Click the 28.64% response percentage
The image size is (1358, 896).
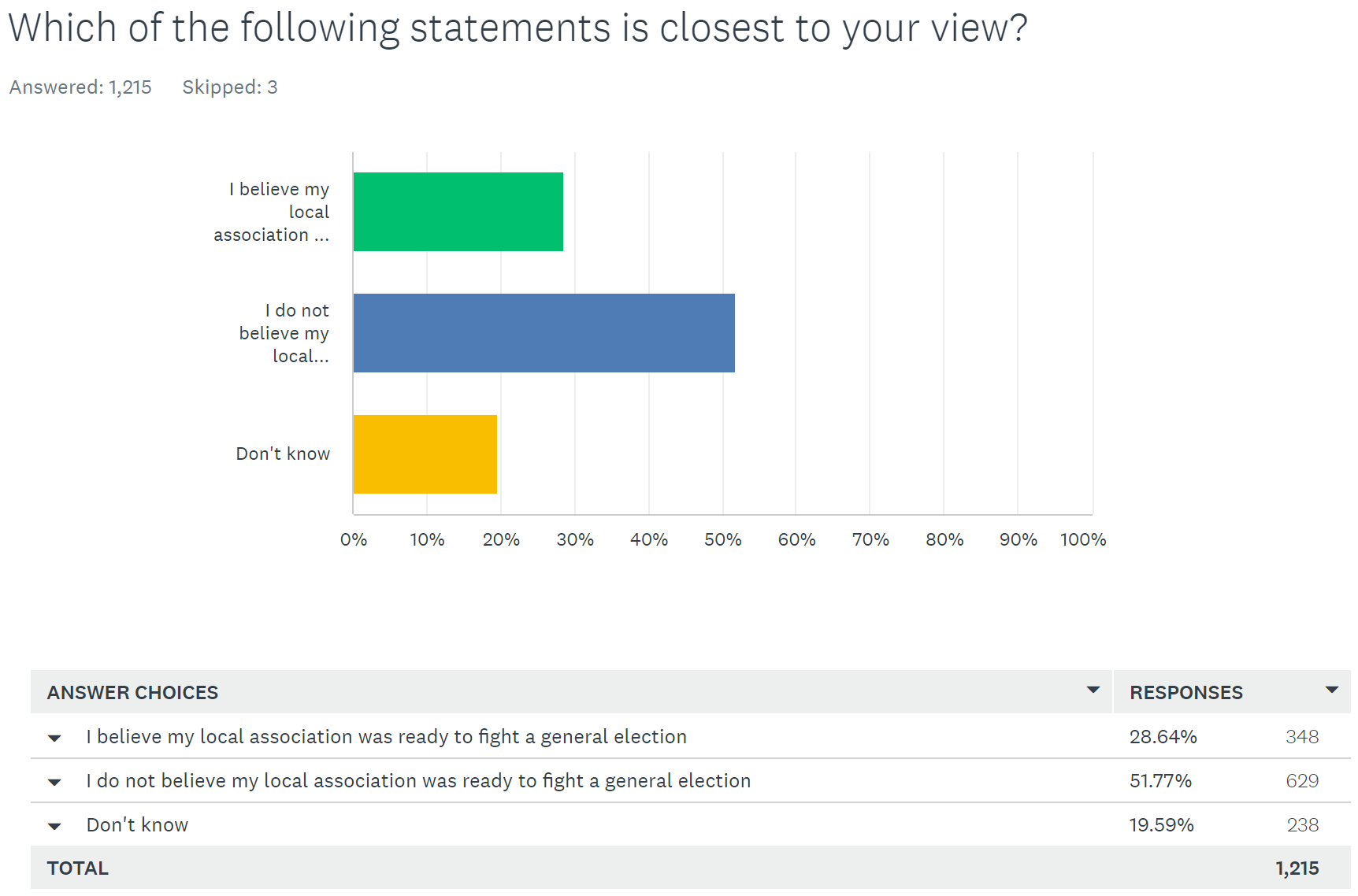tap(1163, 736)
